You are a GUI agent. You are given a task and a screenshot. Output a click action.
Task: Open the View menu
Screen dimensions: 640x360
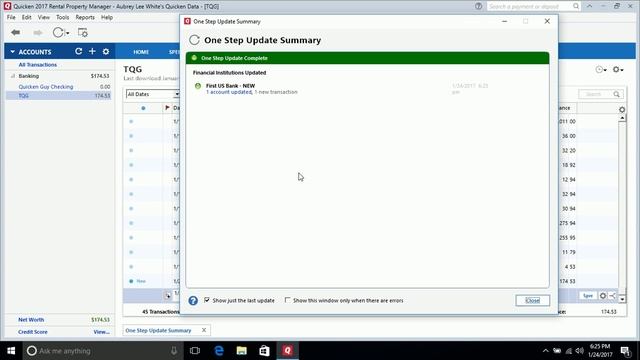(x=44, y=18)
